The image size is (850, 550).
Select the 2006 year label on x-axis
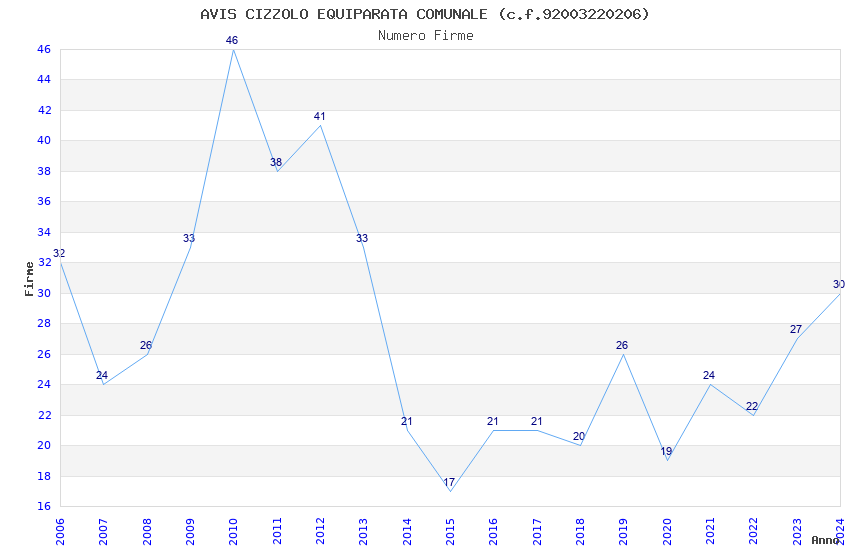[x=60, y=532]
